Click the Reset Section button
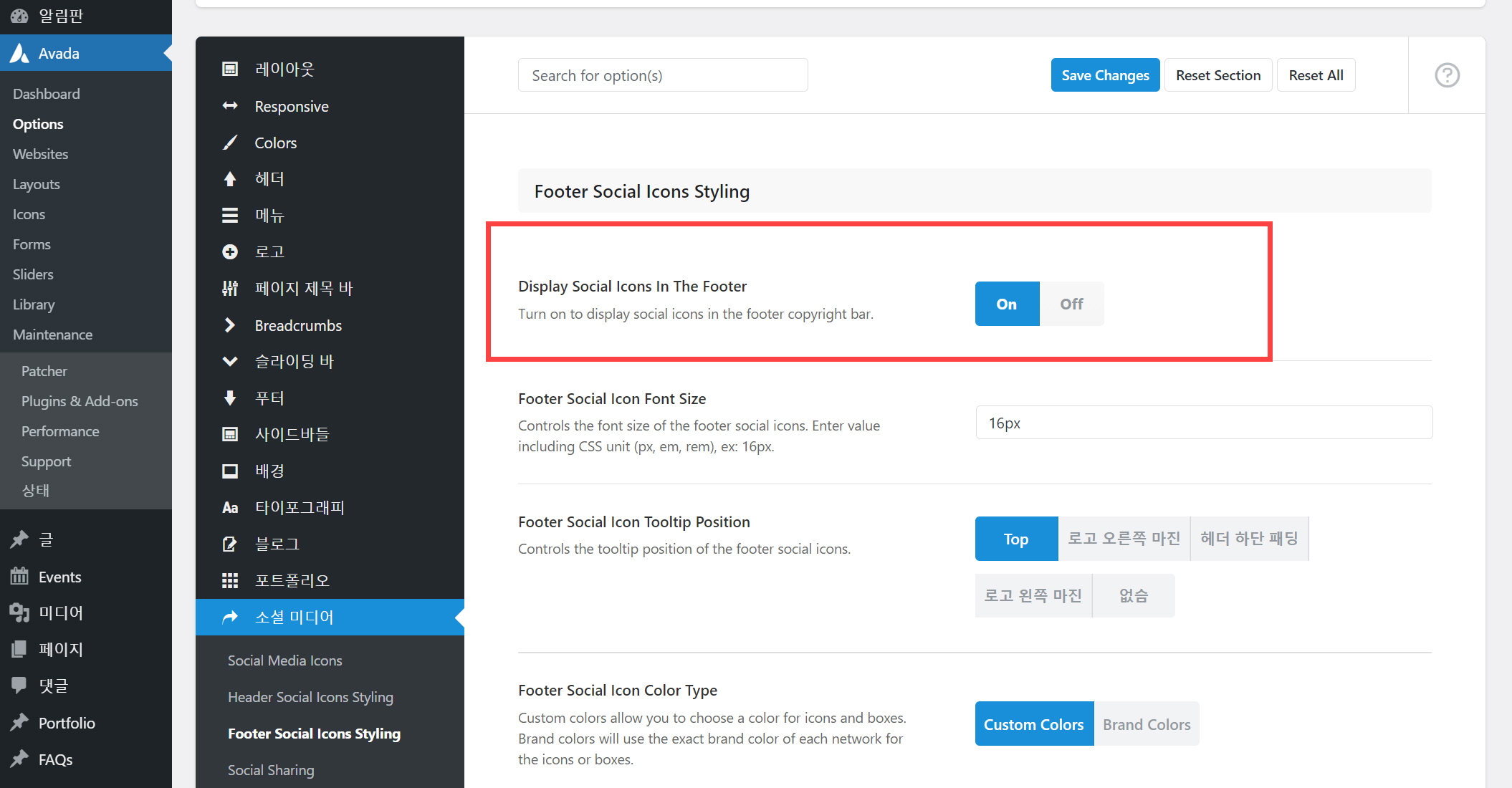 (x=1217, y=75)
